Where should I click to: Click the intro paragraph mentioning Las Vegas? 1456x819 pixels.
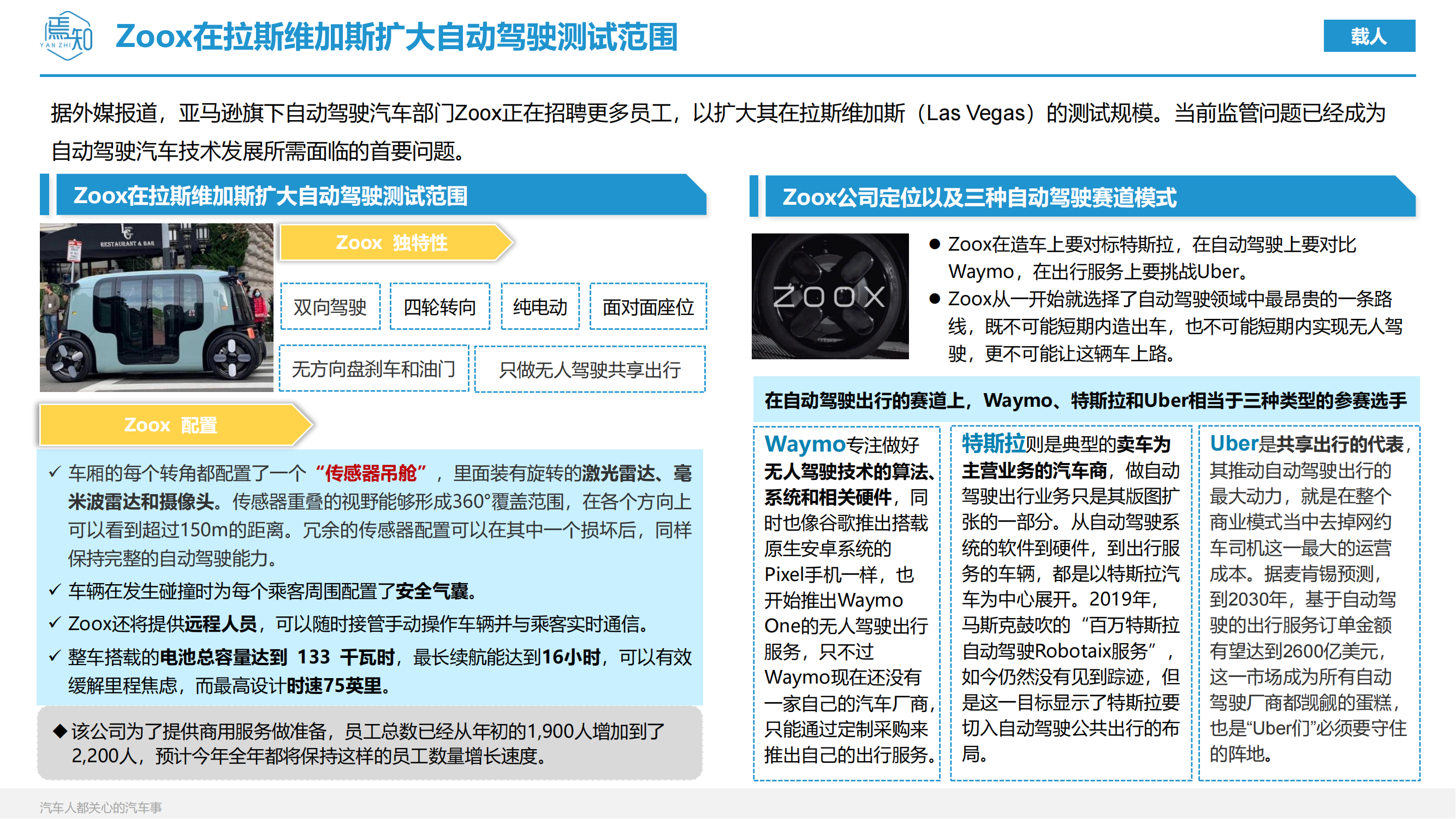[718, 132]
